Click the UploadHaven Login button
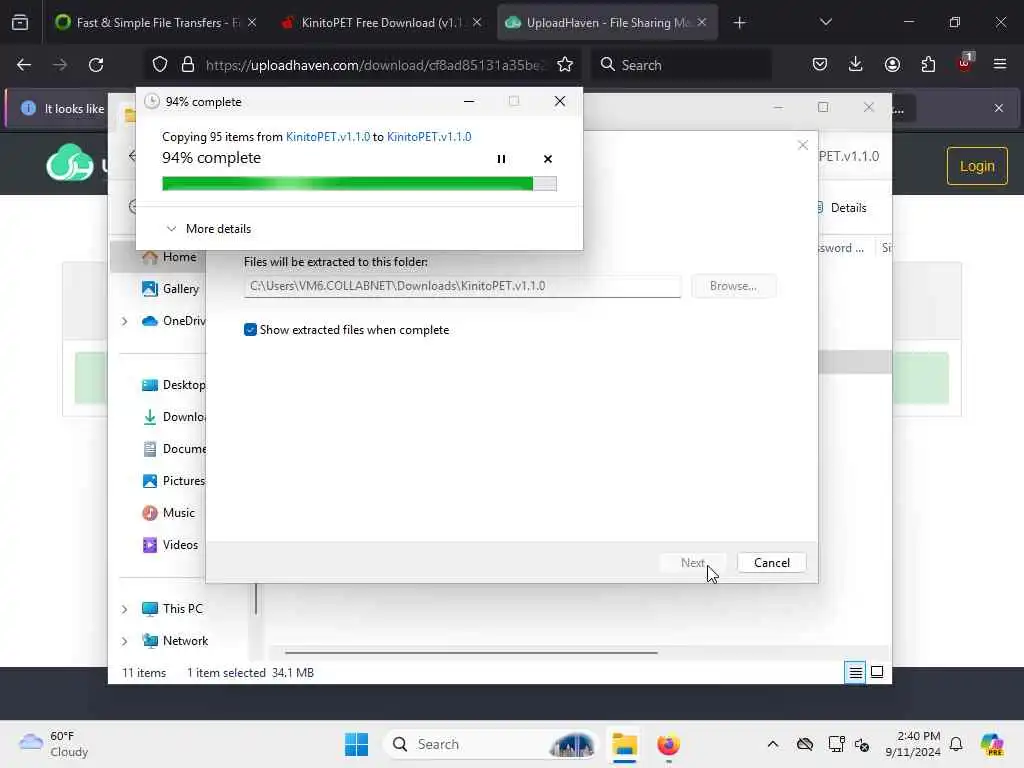 (x=977, y=166)
